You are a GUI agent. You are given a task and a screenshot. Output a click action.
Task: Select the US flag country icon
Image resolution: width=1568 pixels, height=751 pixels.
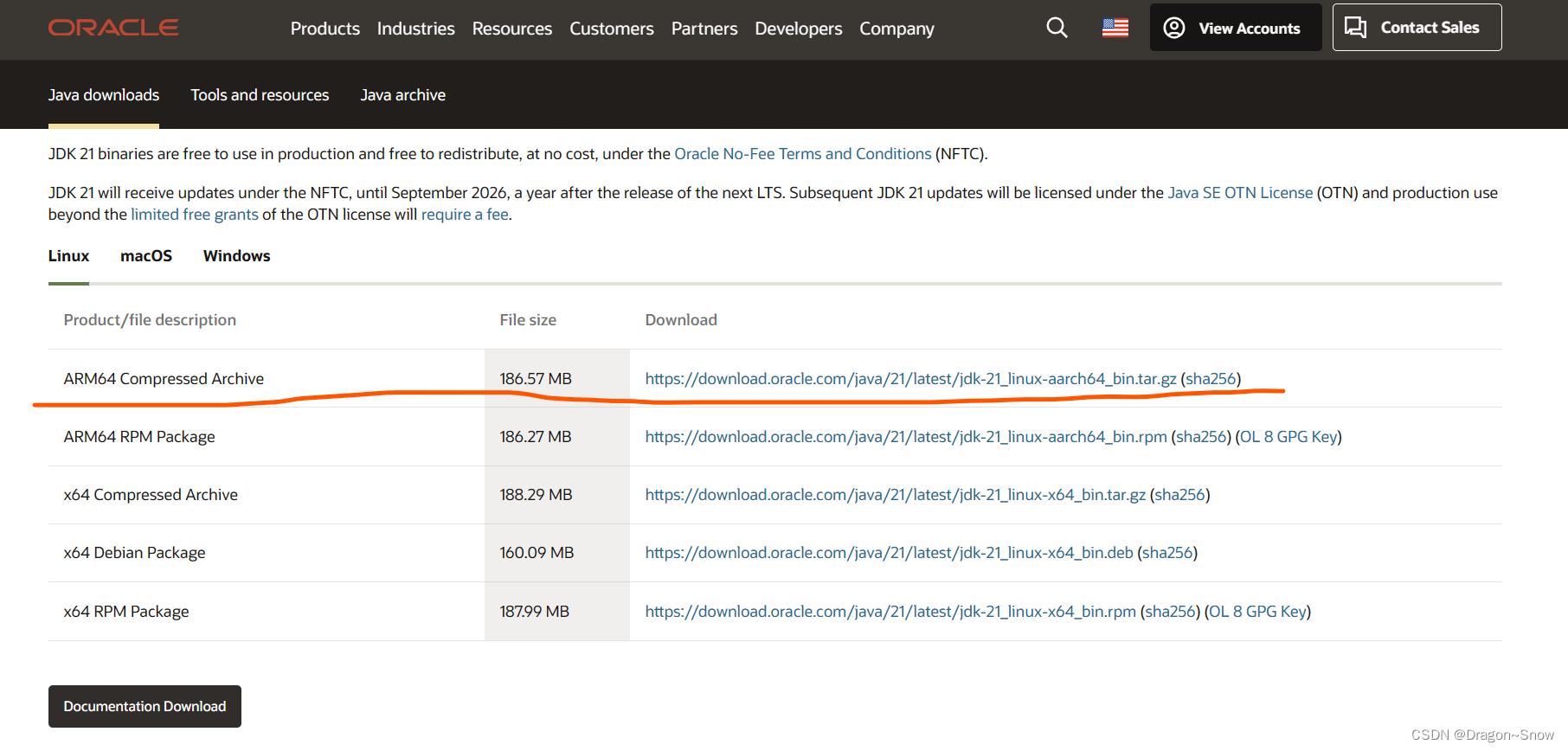pos(1115,28)
